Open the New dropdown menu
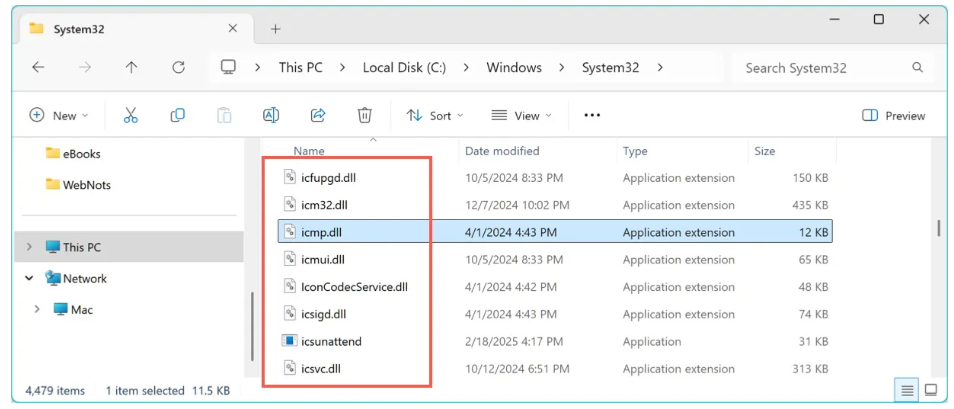 click(59, 116)
